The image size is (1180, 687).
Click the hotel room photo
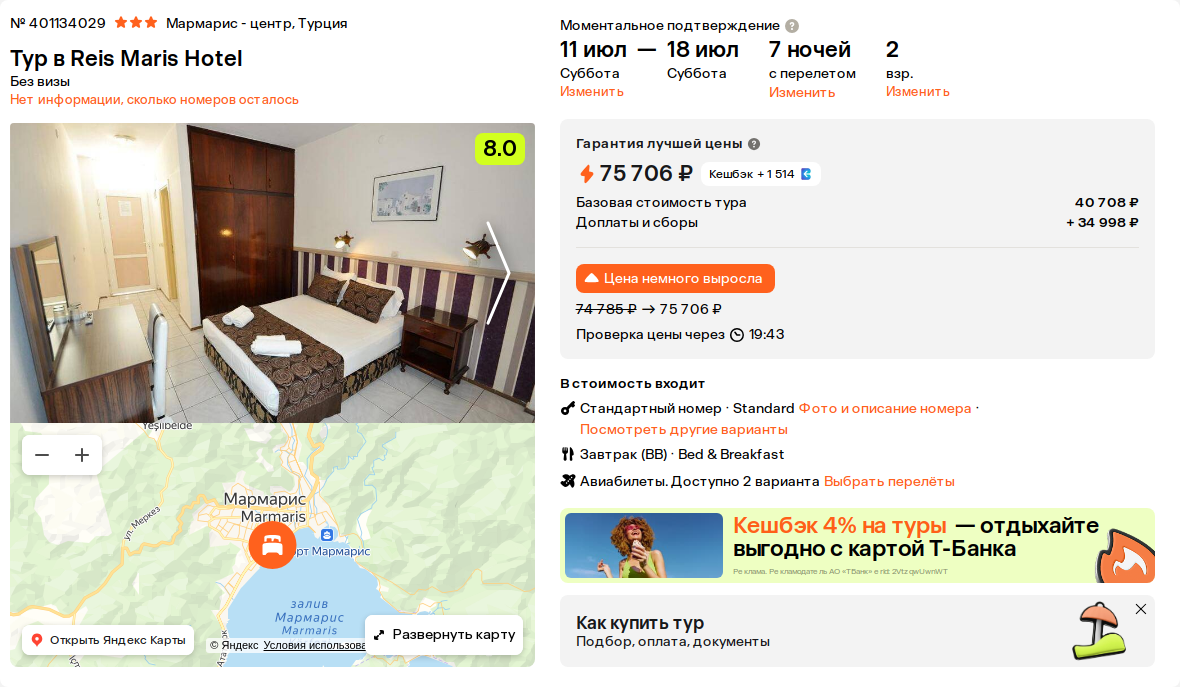(x=272, y=272)
